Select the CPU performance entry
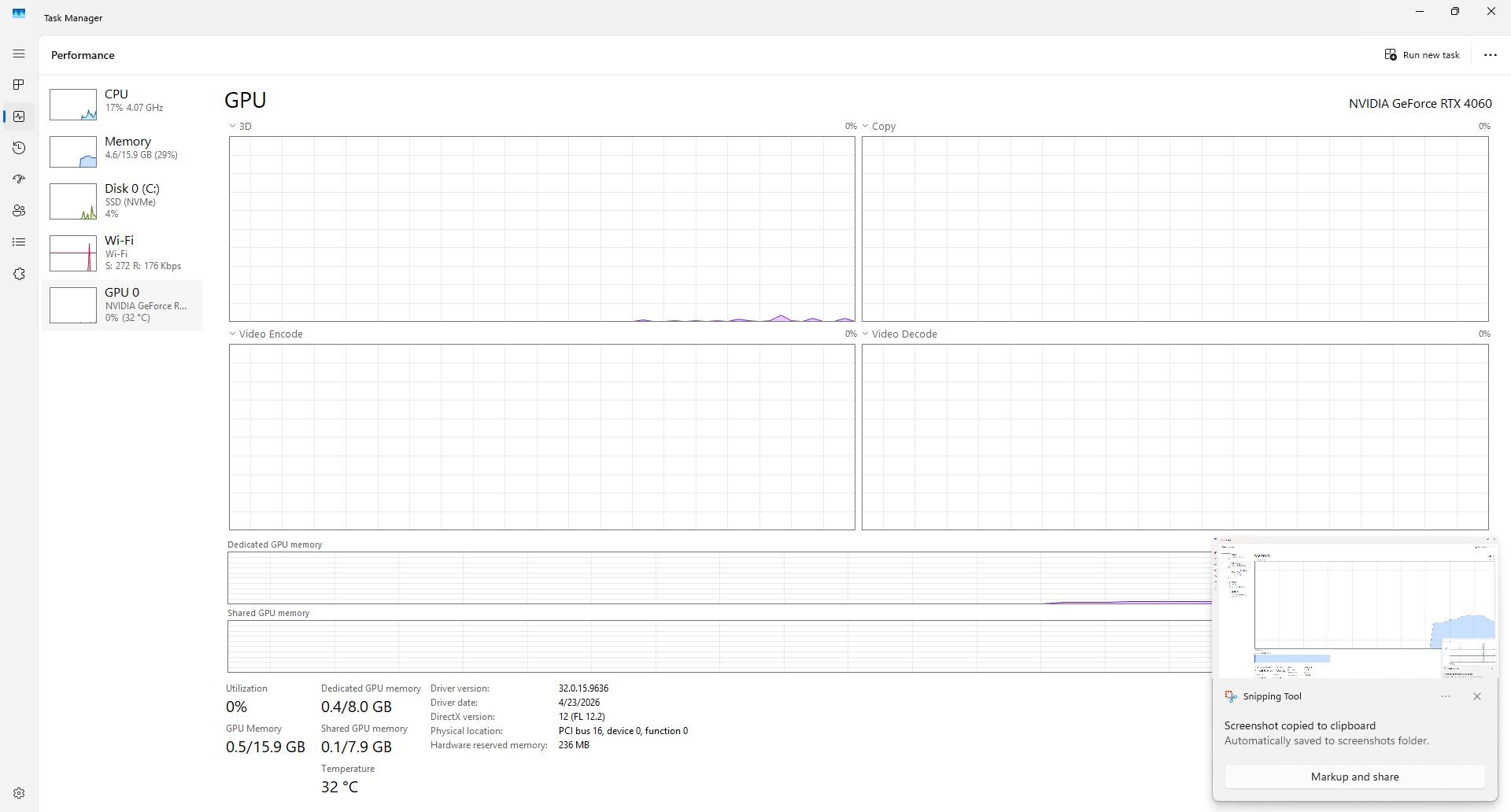The width and height of the screenshot is (1511, 812). point(122,103)
